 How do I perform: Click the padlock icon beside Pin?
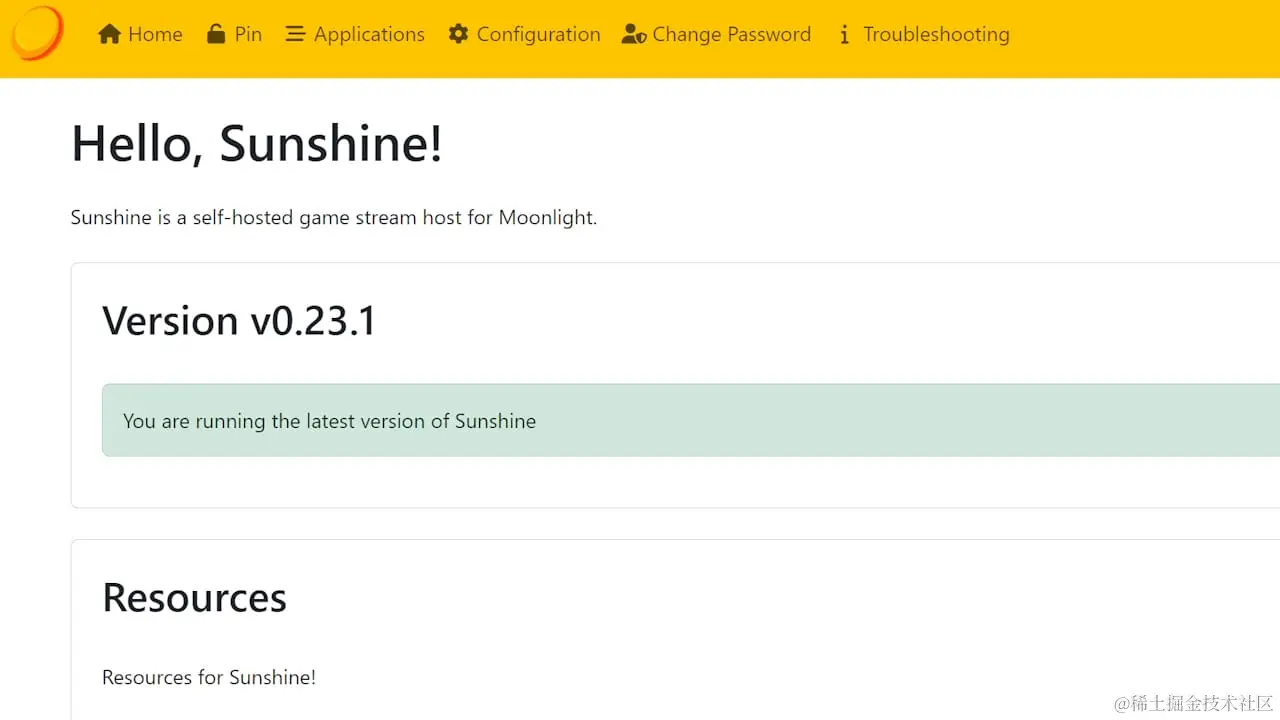point(216,34)
